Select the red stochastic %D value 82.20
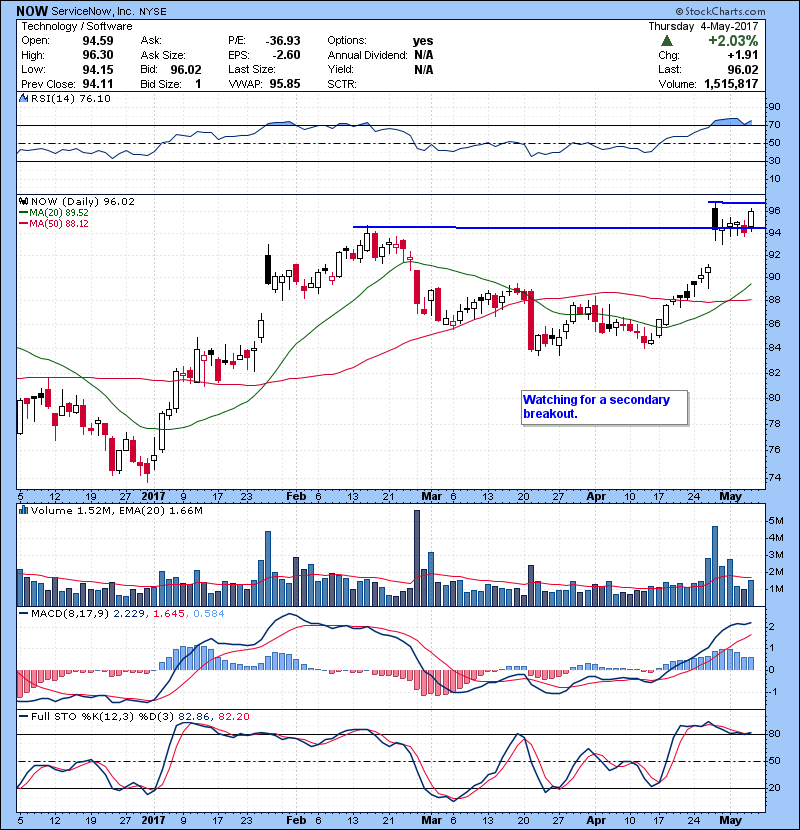This screenshot has width=800, height=830. [x=233, y=717]
